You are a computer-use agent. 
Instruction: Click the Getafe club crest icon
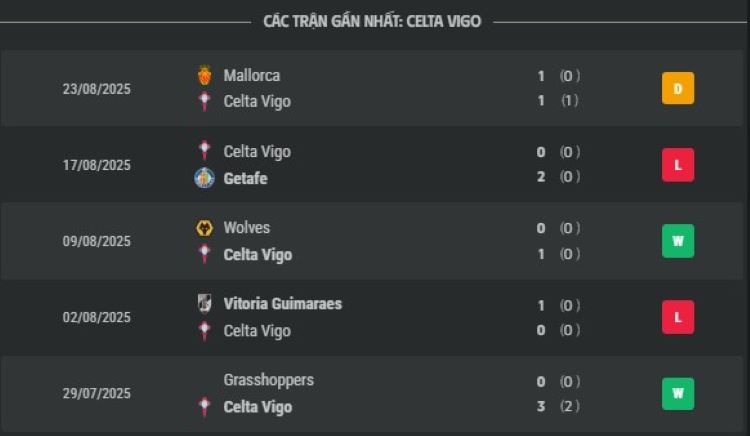(x=204, y=178)
